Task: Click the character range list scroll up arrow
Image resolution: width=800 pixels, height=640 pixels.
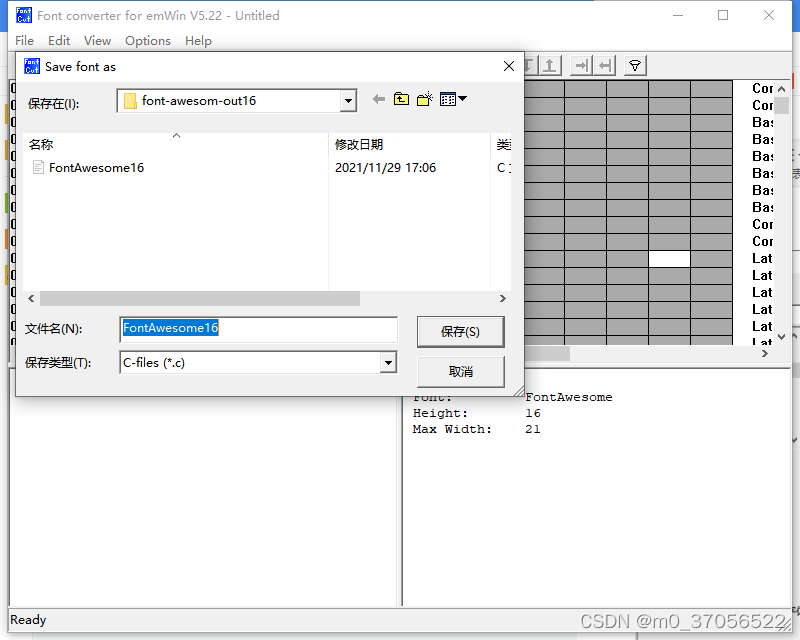Action: click(x=781, y=89)
